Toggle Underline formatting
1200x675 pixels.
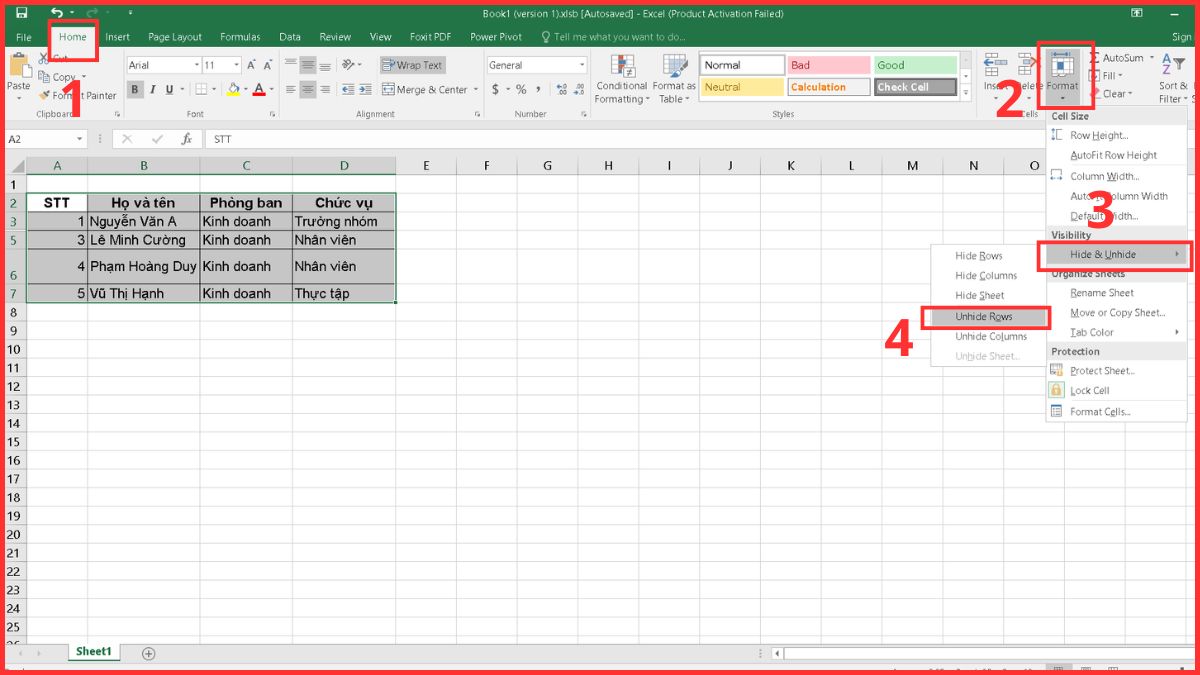170,90
